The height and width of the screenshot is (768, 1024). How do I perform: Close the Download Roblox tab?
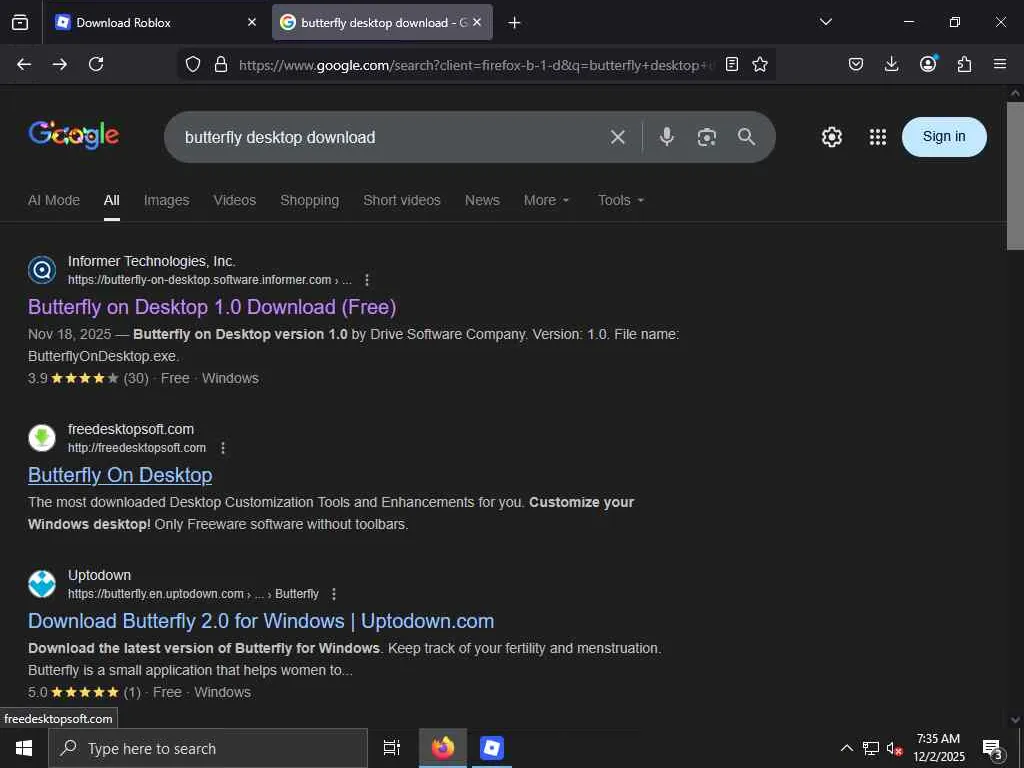coord(252,22)
